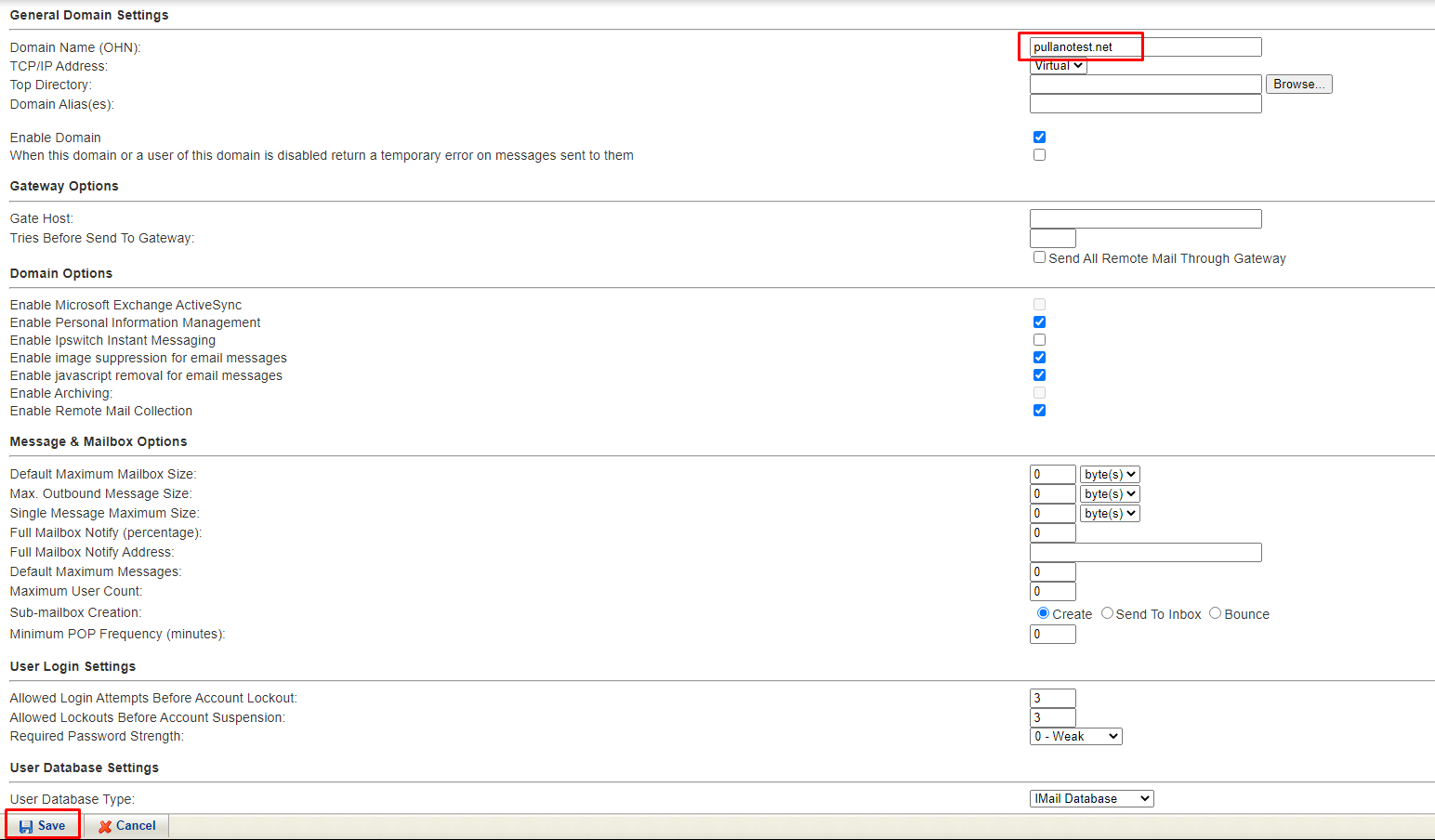This screenshot has height=840, width=1435.
Task: Click the Browse button for Top Directory
Action: click(1298, 85)
